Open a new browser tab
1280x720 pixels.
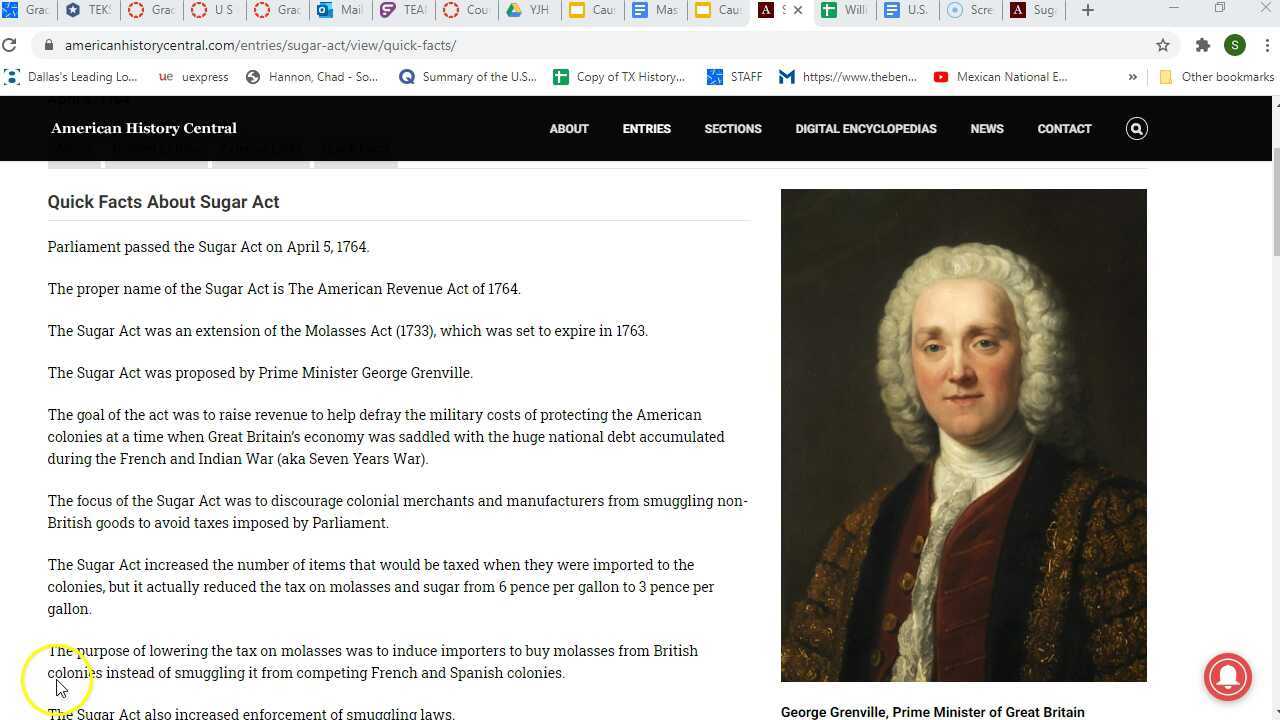(1088, 10)
